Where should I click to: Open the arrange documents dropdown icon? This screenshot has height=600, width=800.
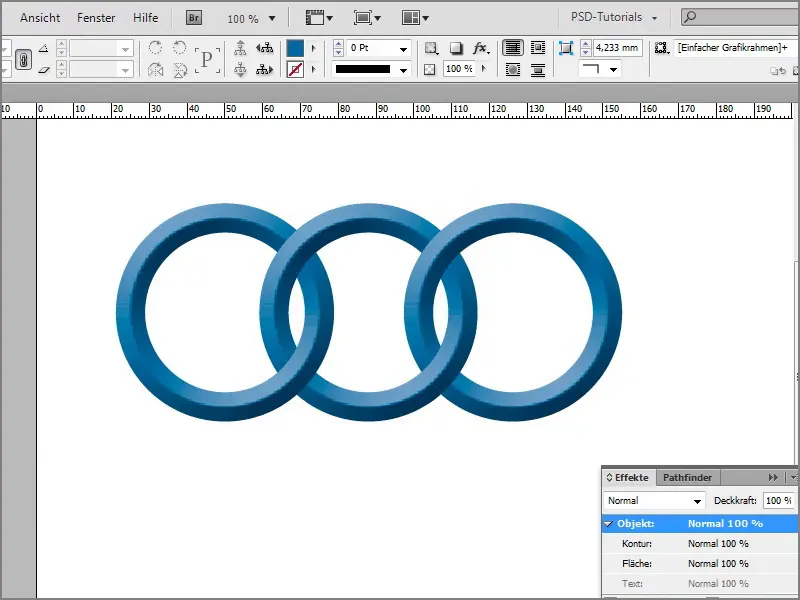(x=415, y=18)
